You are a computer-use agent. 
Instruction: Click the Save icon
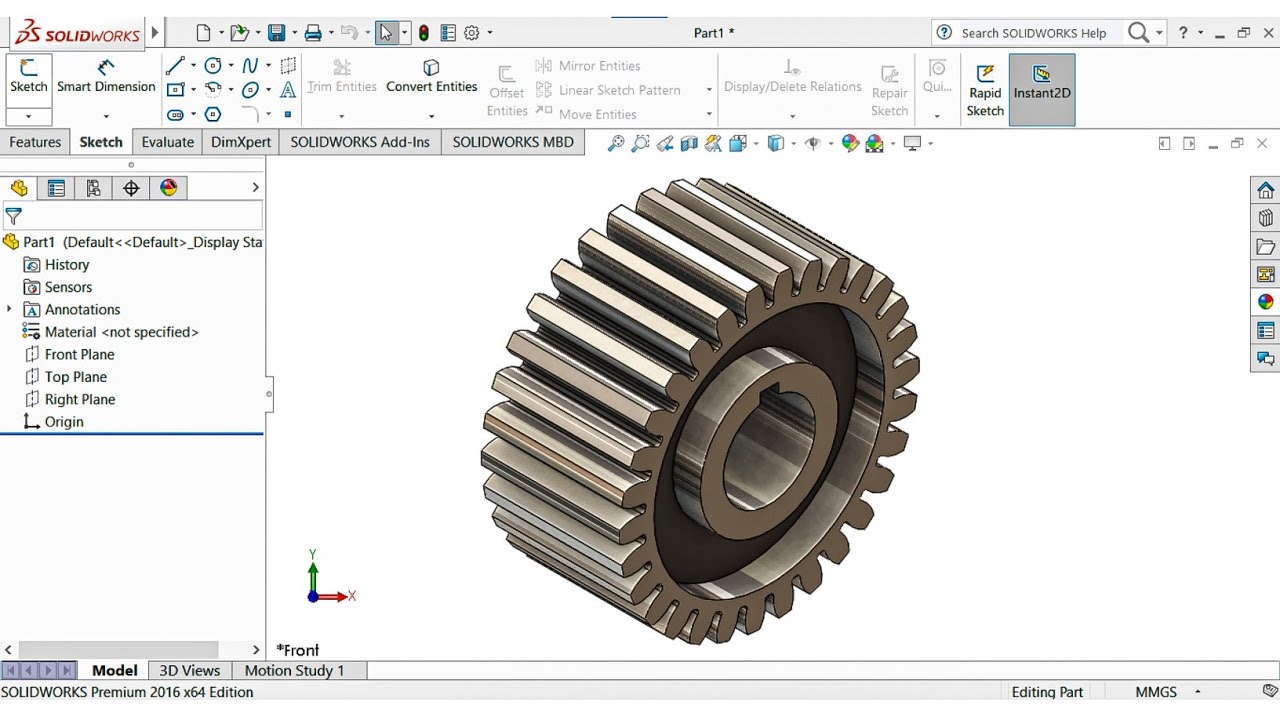277,33
